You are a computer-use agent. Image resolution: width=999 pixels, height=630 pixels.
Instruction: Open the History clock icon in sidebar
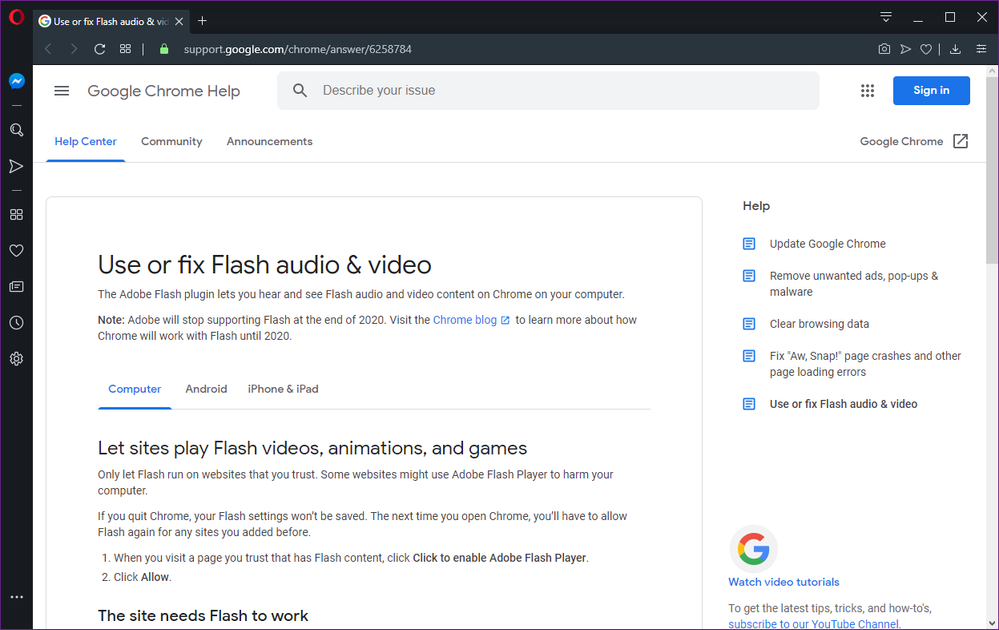coord(16,323)
